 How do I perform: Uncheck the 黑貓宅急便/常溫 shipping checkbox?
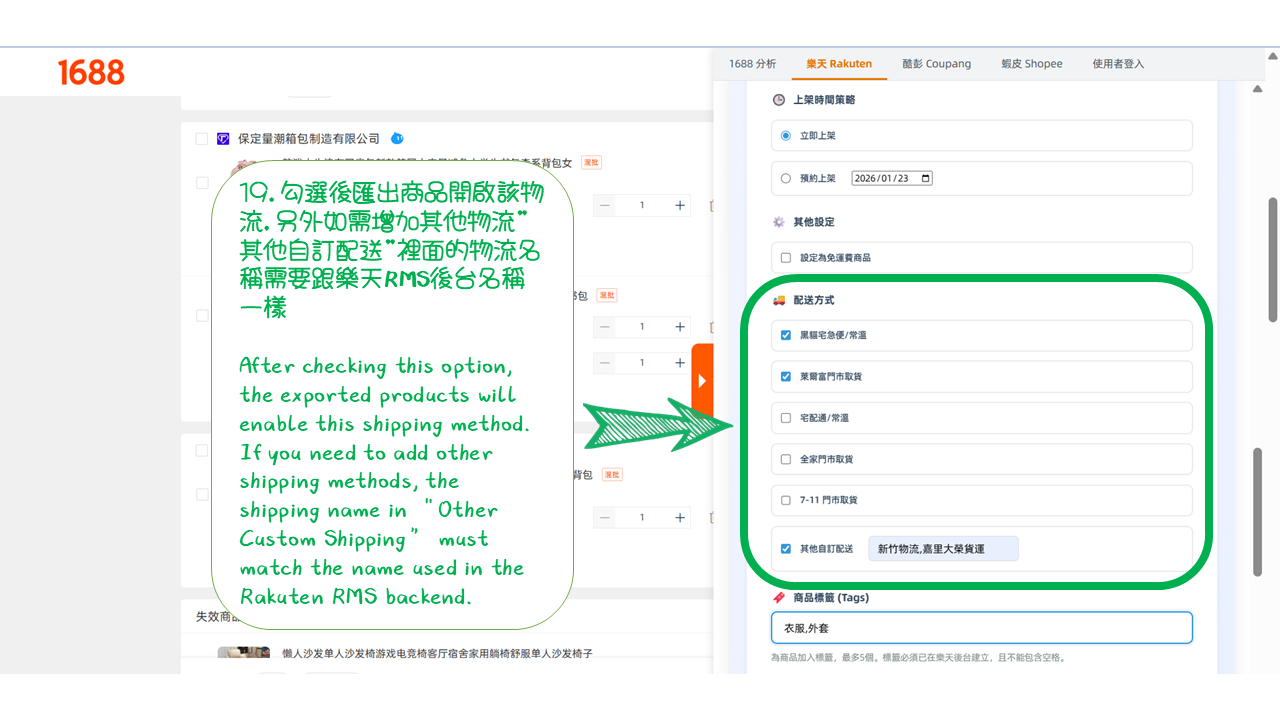click(x=786, y=335)
